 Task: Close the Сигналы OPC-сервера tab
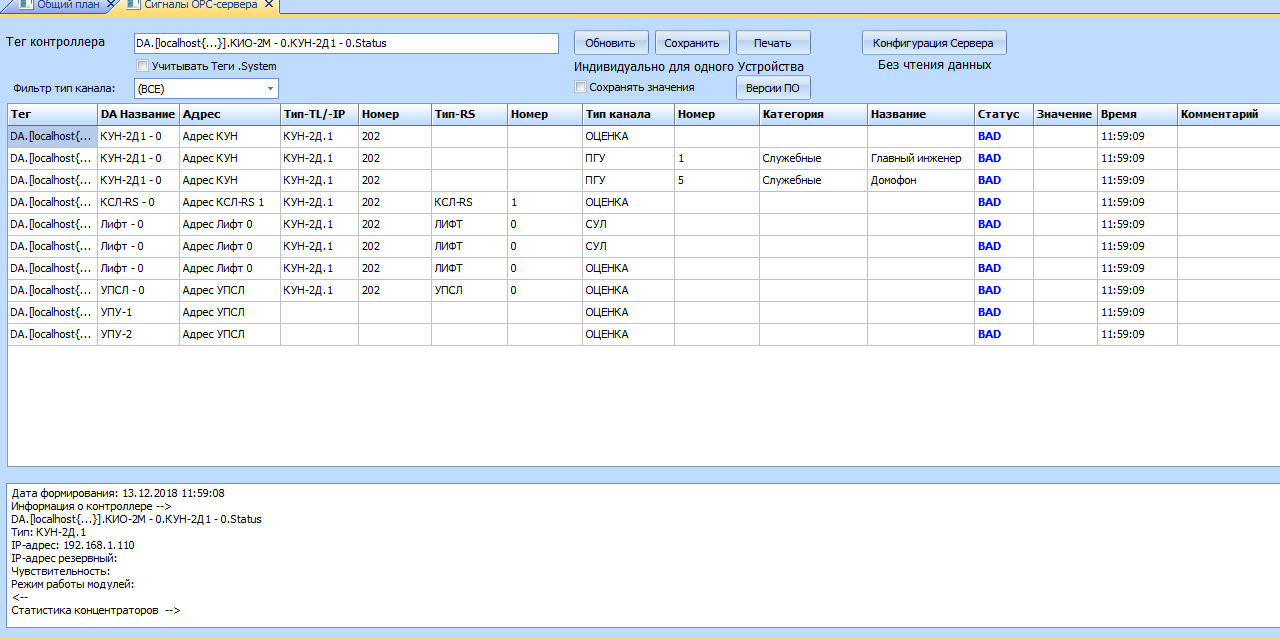click(x=268, y=5)
